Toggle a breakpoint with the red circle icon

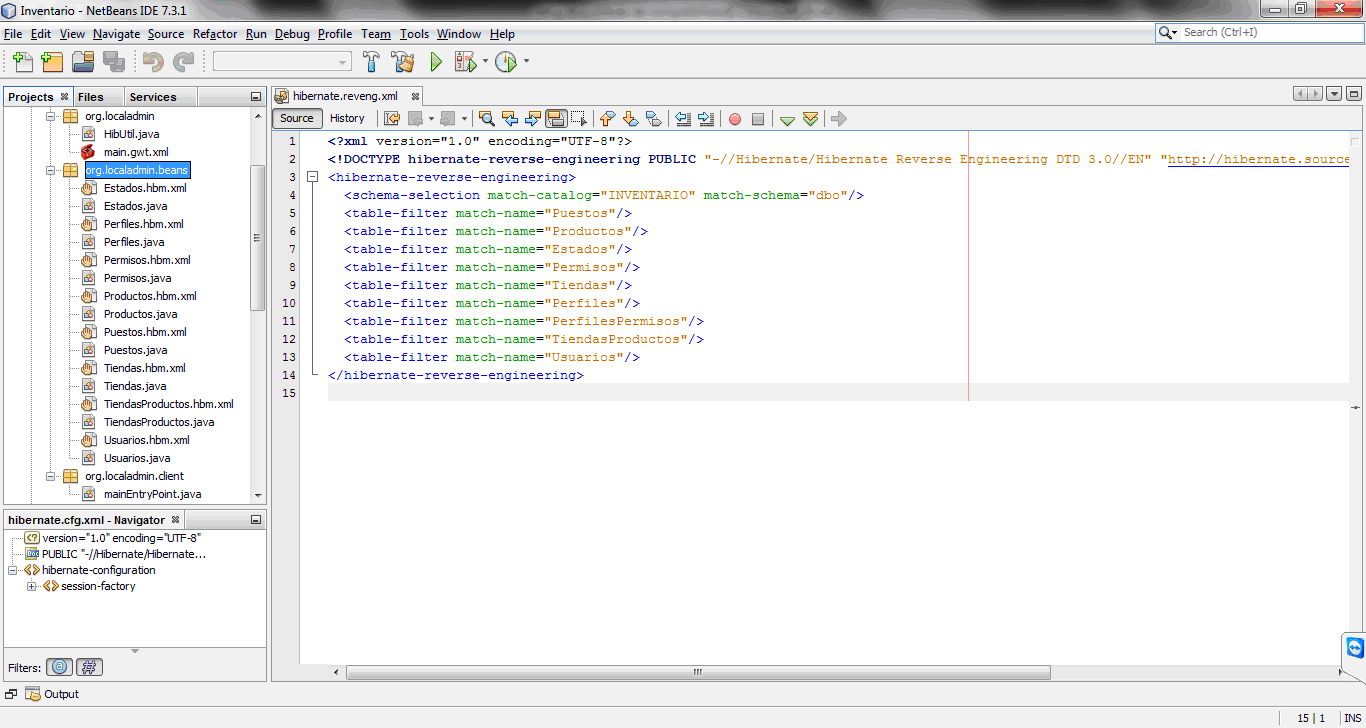pyautogui.click(x=734, y=118)
